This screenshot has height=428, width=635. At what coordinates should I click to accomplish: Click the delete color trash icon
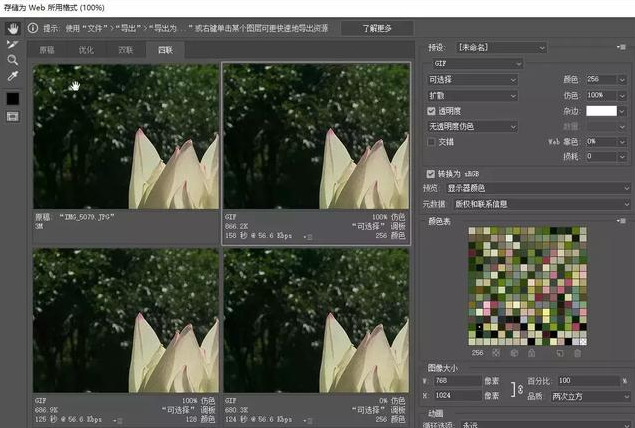click(x=577, y=353)
